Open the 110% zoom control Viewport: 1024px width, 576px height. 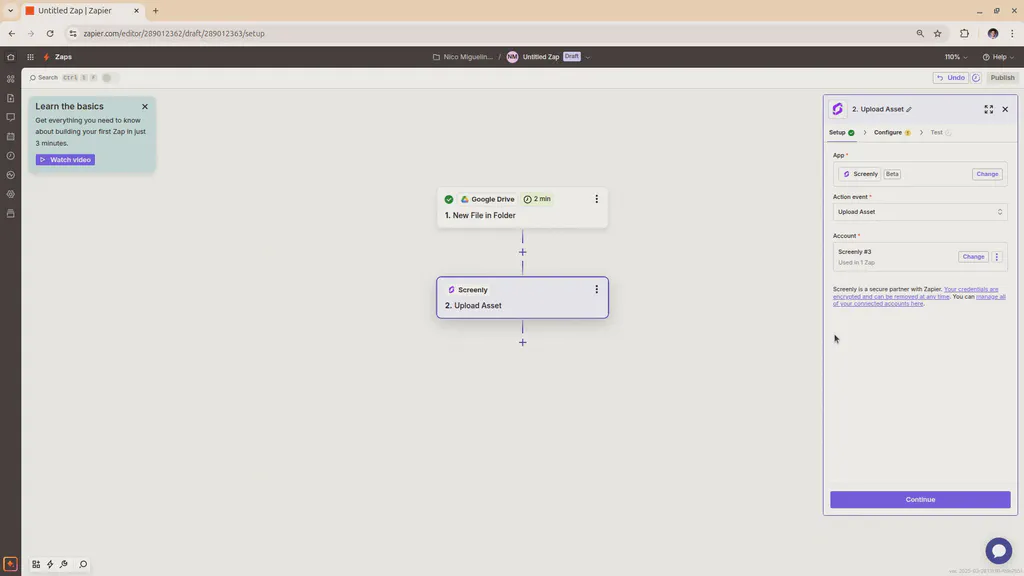click(953, 57)
